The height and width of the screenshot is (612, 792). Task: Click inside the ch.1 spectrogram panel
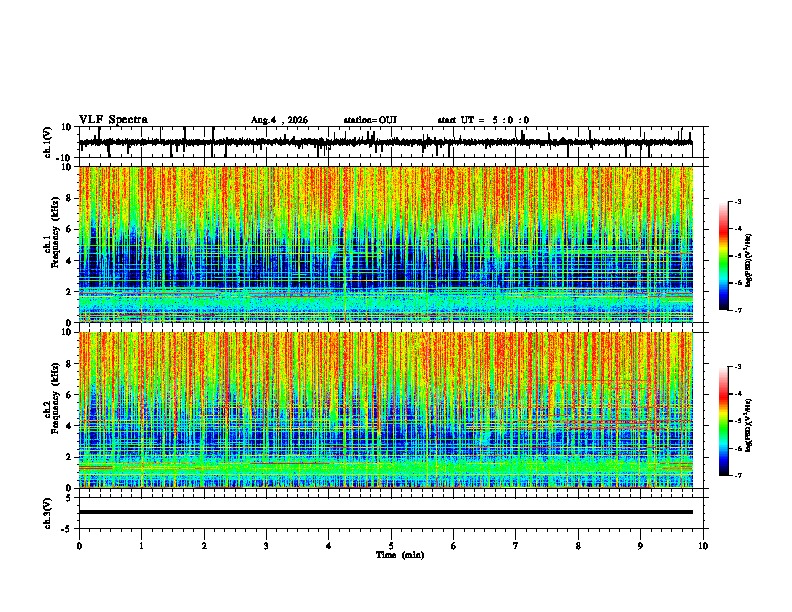[386, 244]
